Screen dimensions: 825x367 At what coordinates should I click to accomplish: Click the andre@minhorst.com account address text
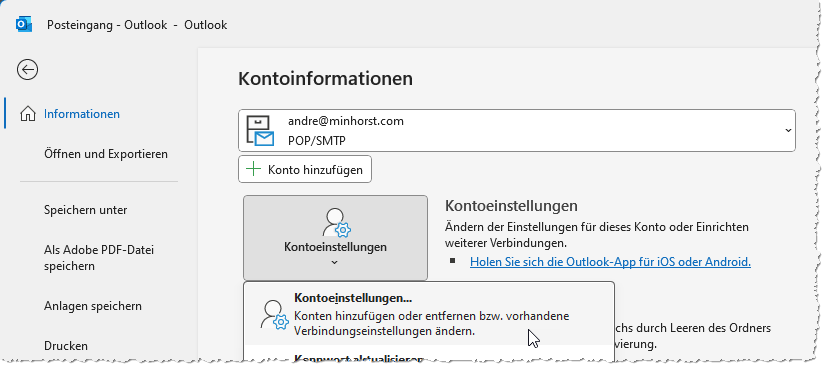click(346, 121)
